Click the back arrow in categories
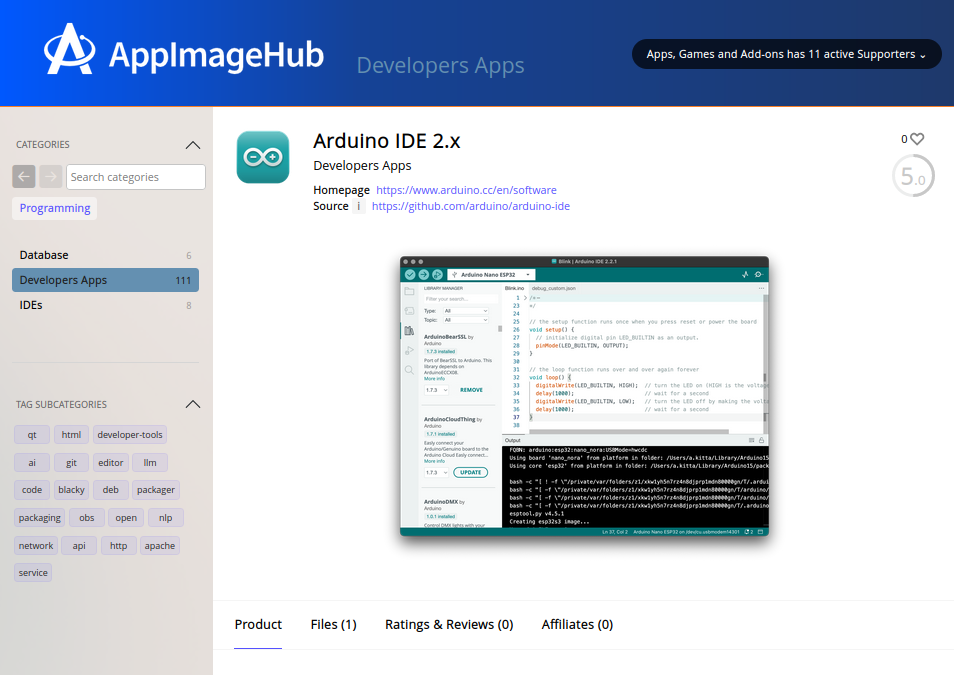 point(24,177)
